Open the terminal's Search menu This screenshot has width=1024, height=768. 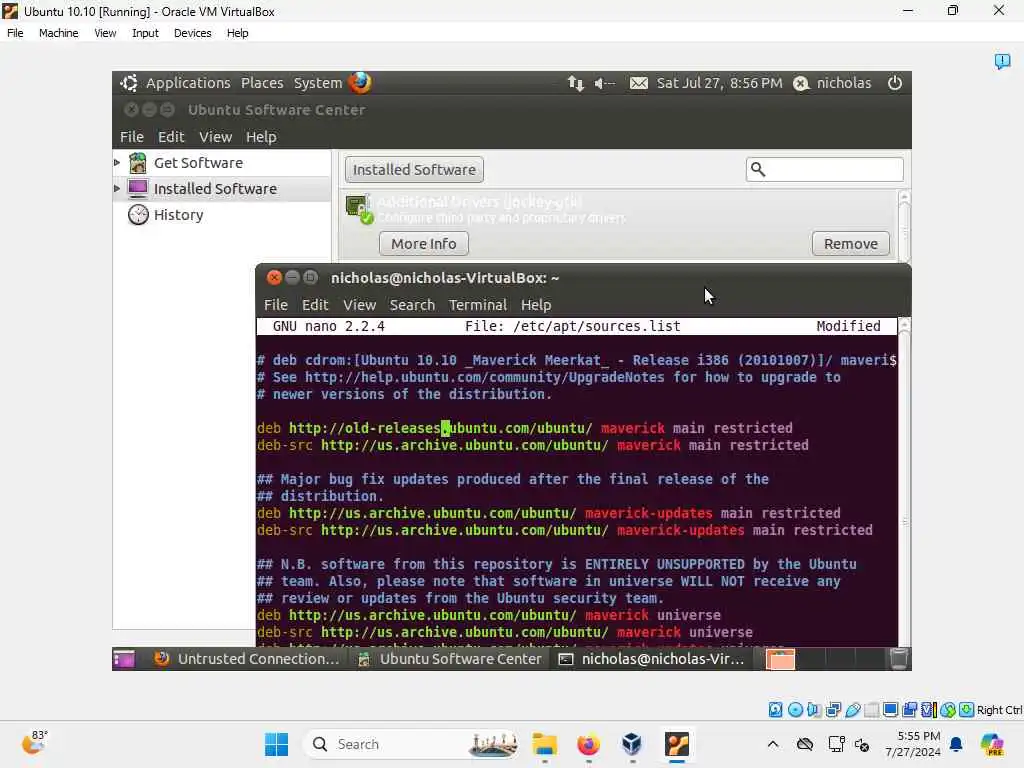pyautogui.click(x=412, y=305)
